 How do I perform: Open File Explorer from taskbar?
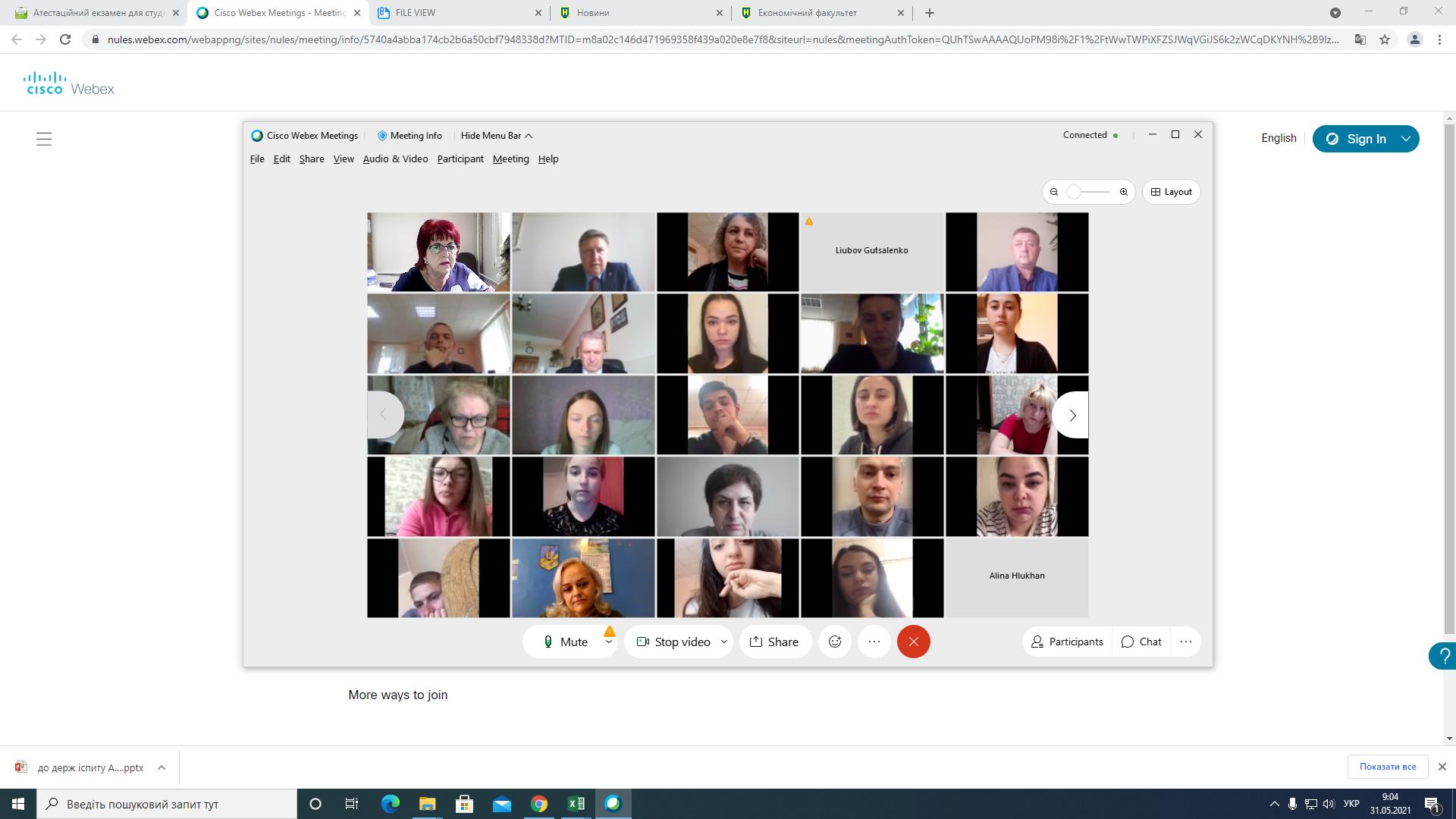pyautogui.click(x=427, y=804)
